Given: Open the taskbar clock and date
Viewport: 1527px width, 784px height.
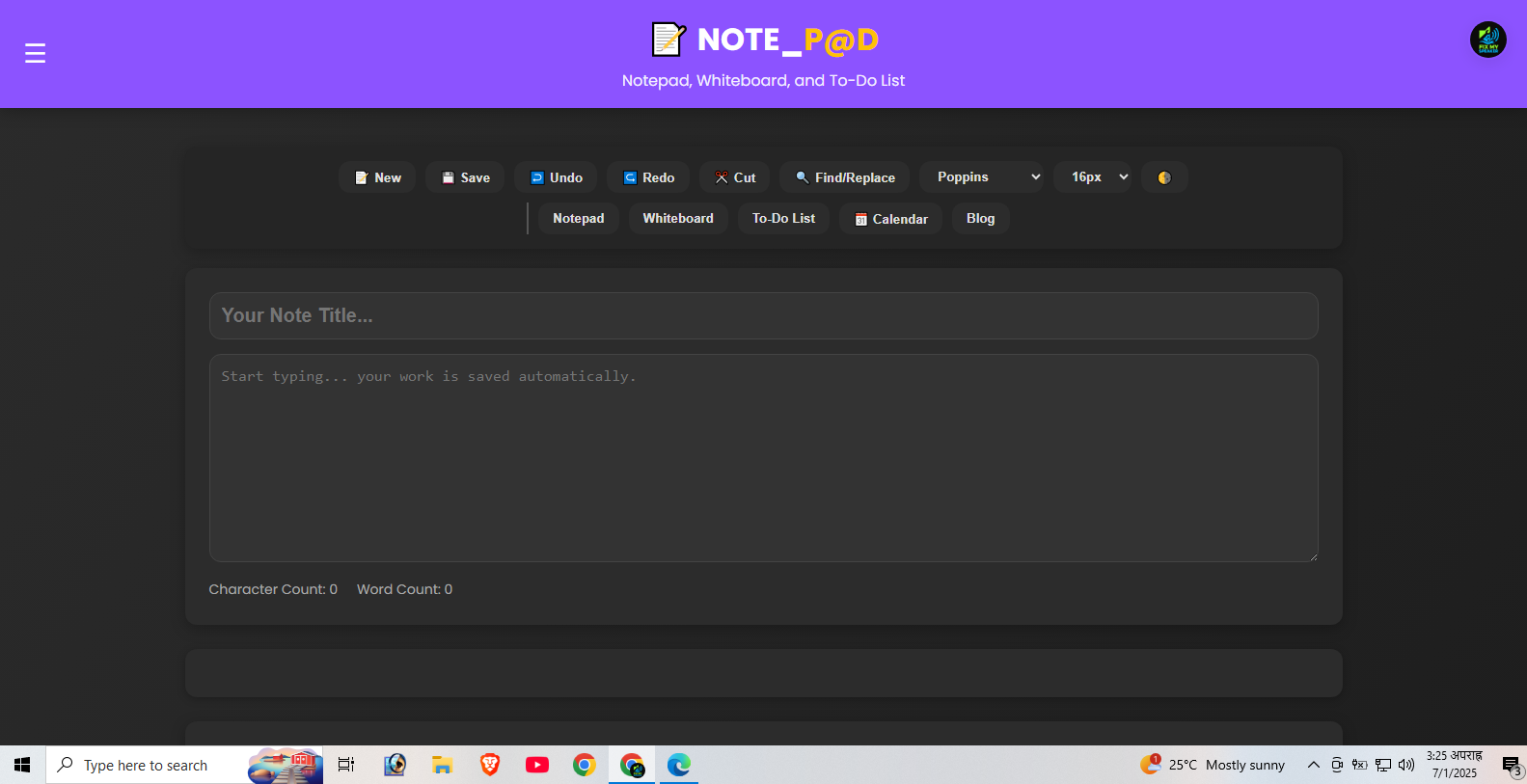Looking at the screenshot, I should [1455, 765].
